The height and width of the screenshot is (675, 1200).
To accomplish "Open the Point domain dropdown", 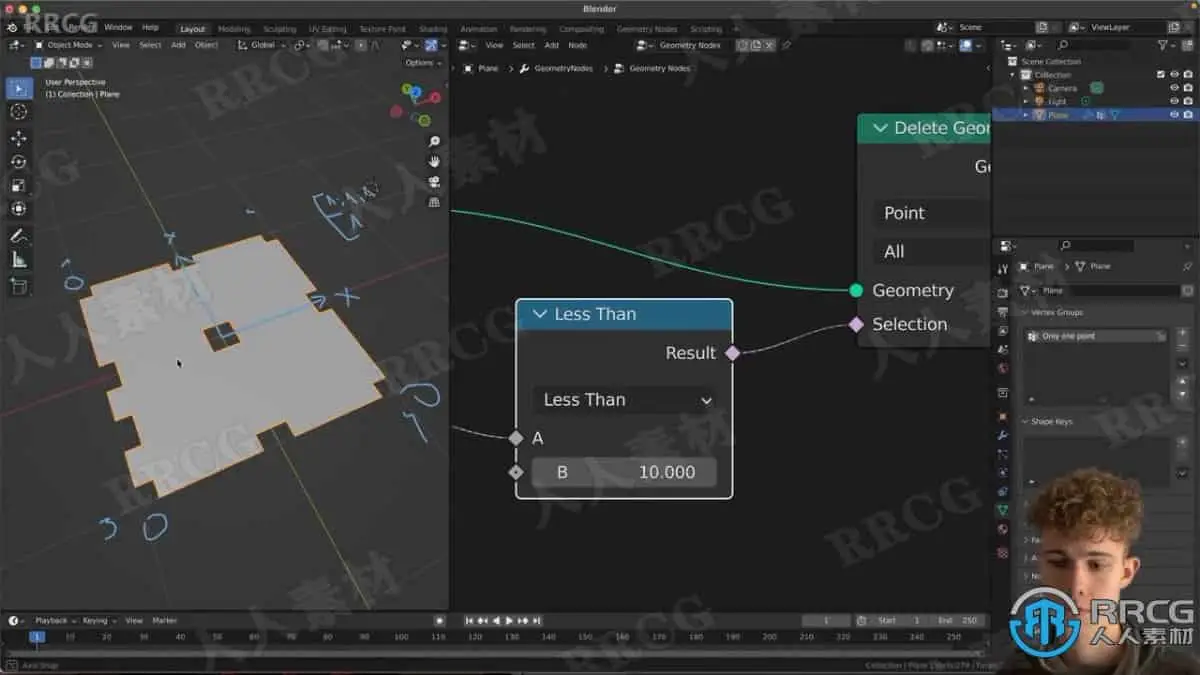I will coord(931,213).
